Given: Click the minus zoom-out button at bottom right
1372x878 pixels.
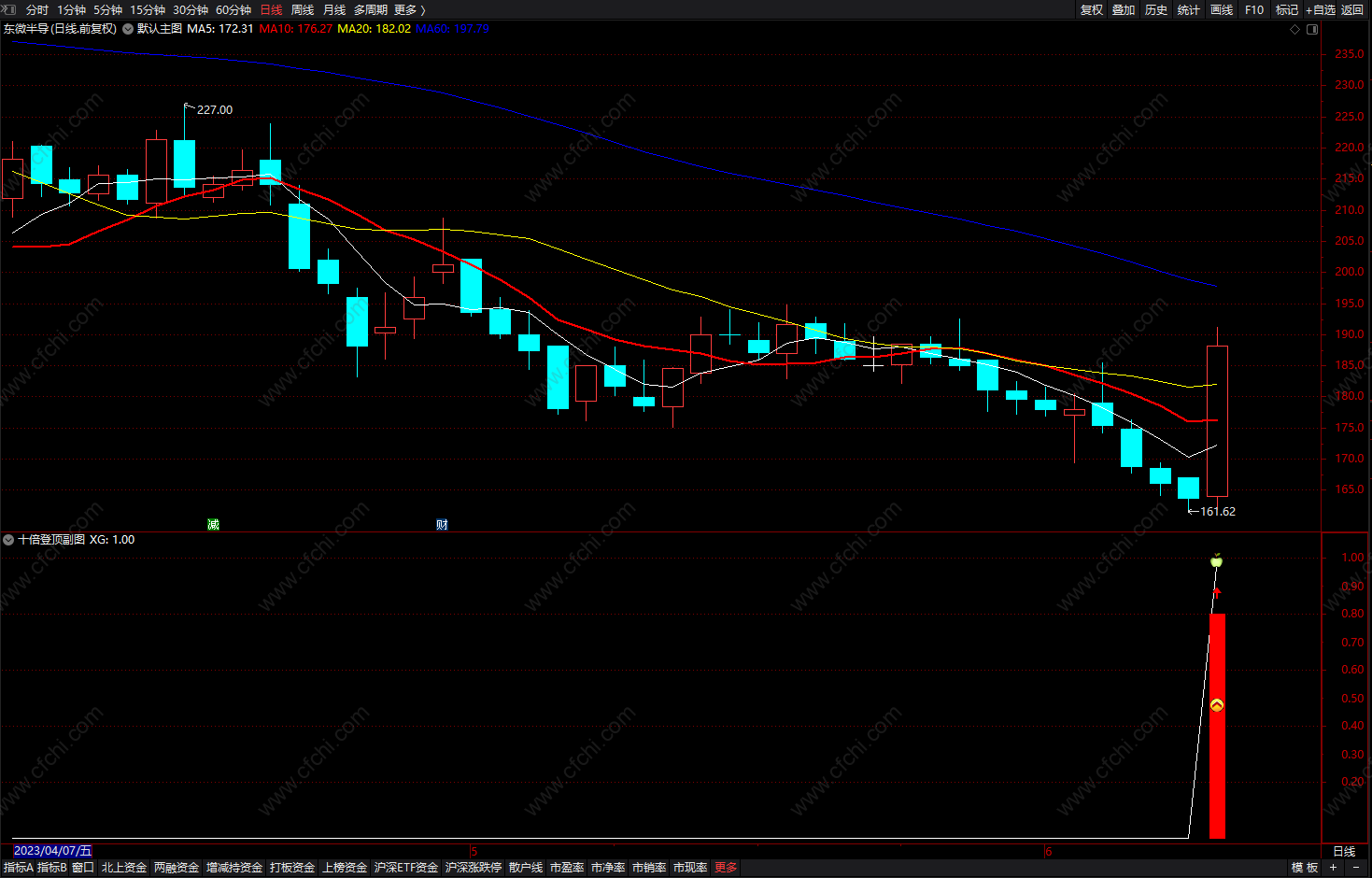Looking at the screenshot, I should 1356,868.
